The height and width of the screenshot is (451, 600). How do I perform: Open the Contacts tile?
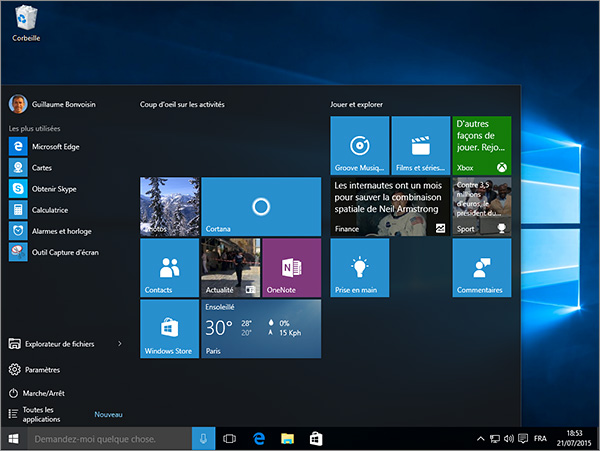click(x=170, y=267)
